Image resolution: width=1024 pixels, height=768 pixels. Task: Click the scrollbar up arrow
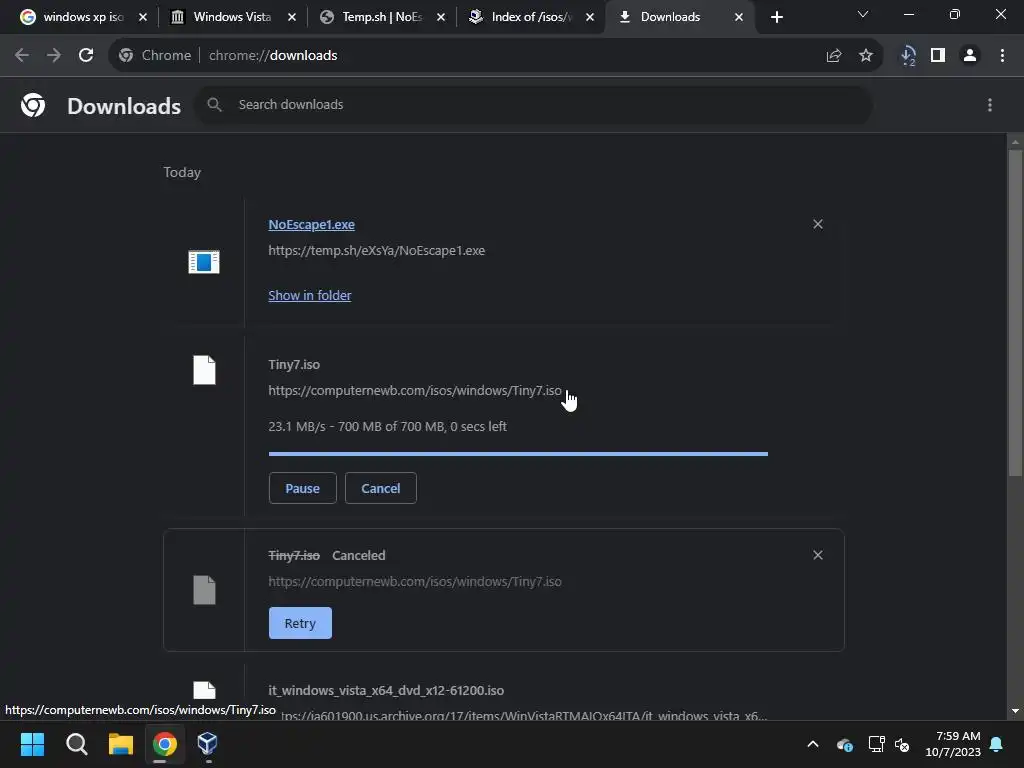pyautogui.click(x=1015, y=142)
